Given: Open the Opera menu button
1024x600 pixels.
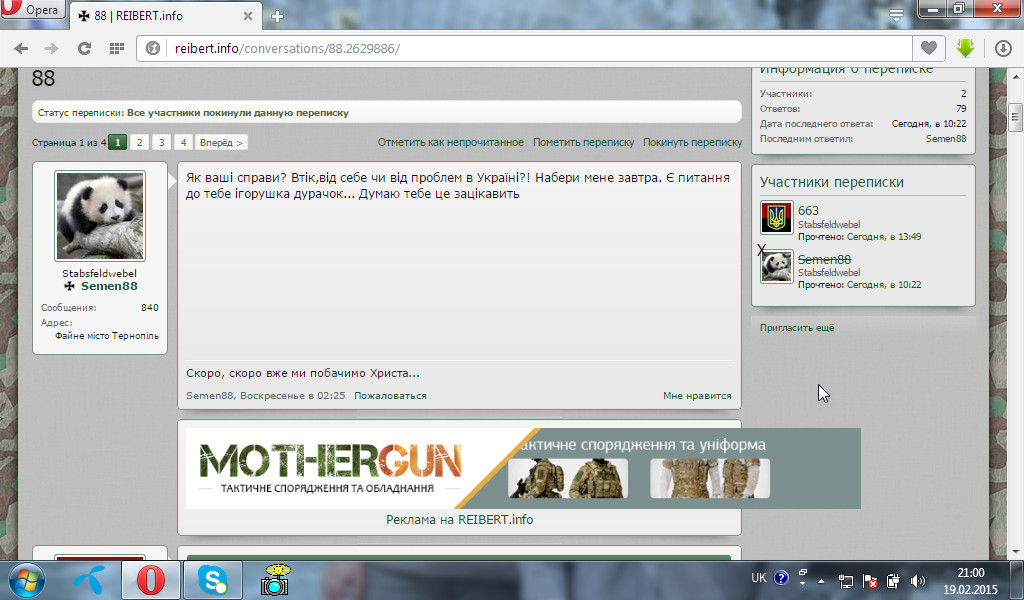Looking at the screenshot, I should 33,9.
